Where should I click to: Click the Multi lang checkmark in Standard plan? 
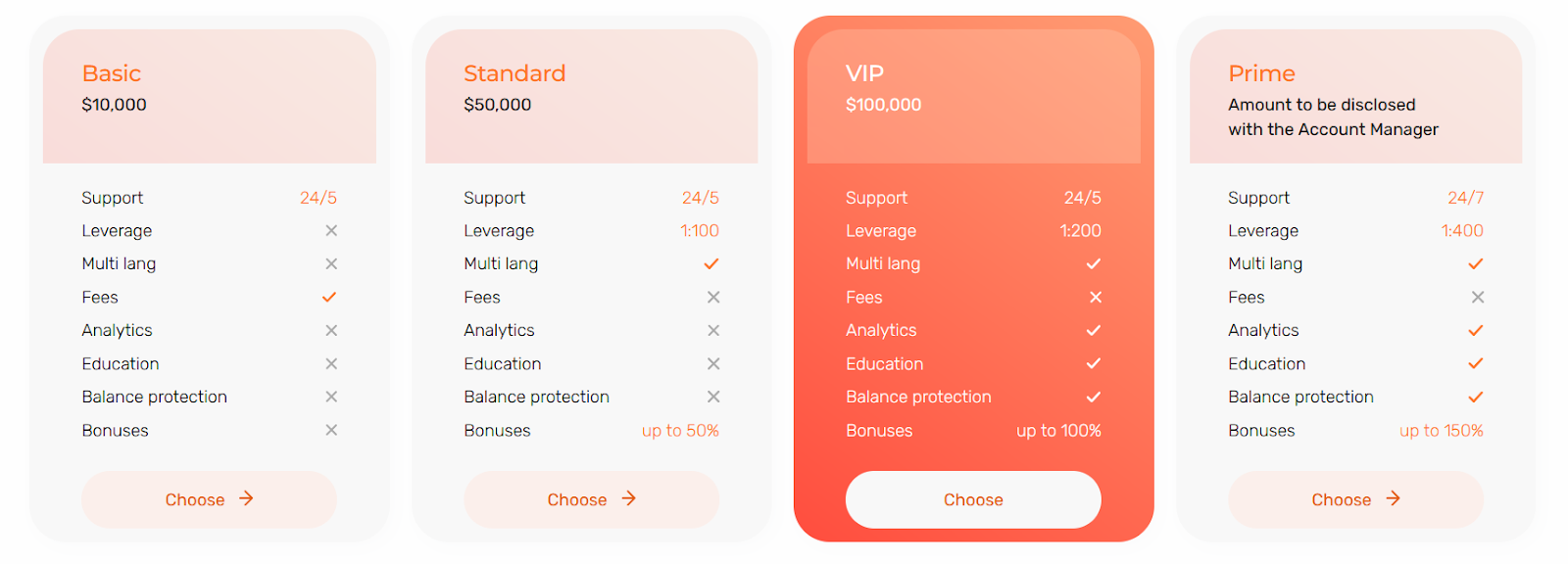pos(711,263)
